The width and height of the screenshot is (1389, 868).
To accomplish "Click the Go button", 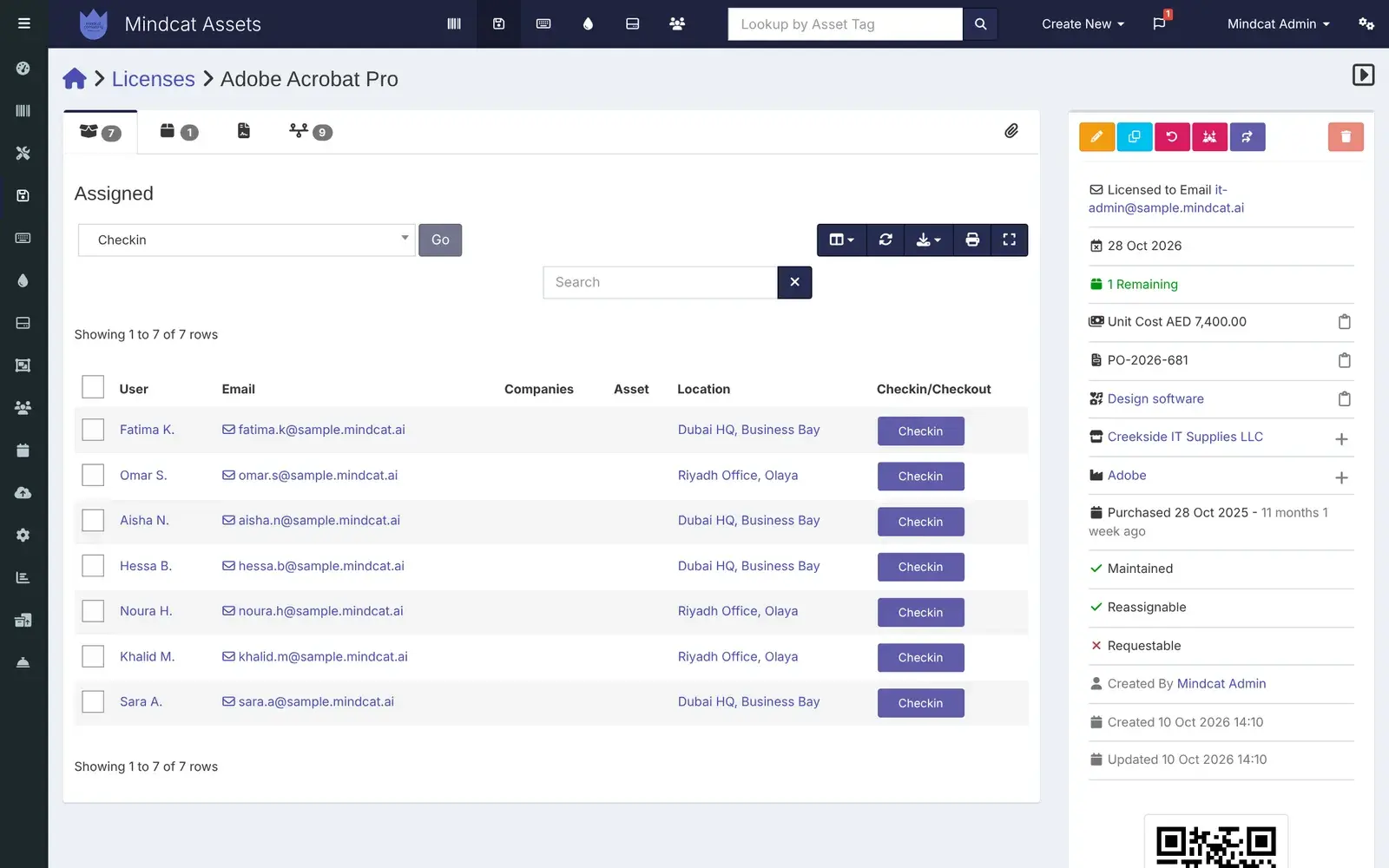I will (440, 240).
